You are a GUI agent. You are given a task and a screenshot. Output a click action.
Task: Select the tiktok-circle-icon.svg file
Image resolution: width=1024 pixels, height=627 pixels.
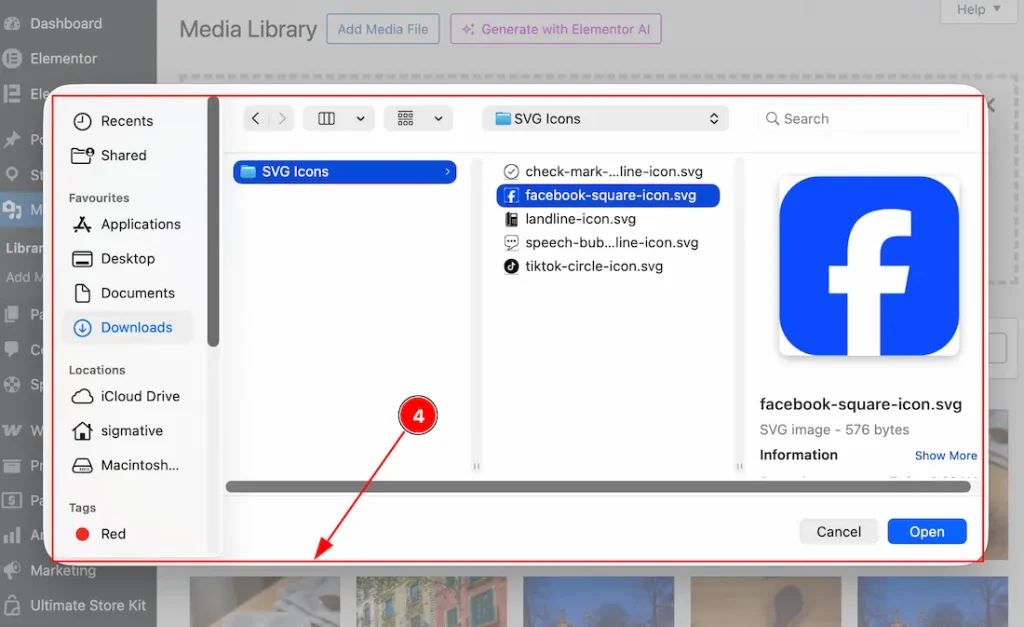(593, 267)
